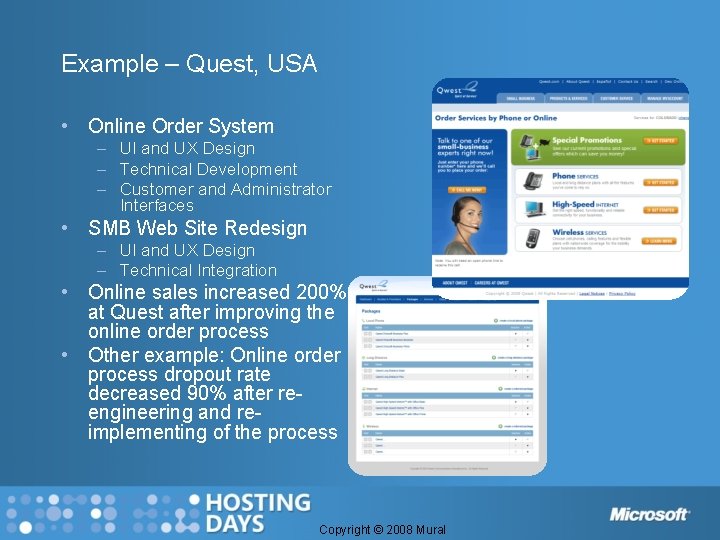Screen dimensions: 720x540
Task: Click the computer icon beside High-Speed Internet
Action: [534, 209]
